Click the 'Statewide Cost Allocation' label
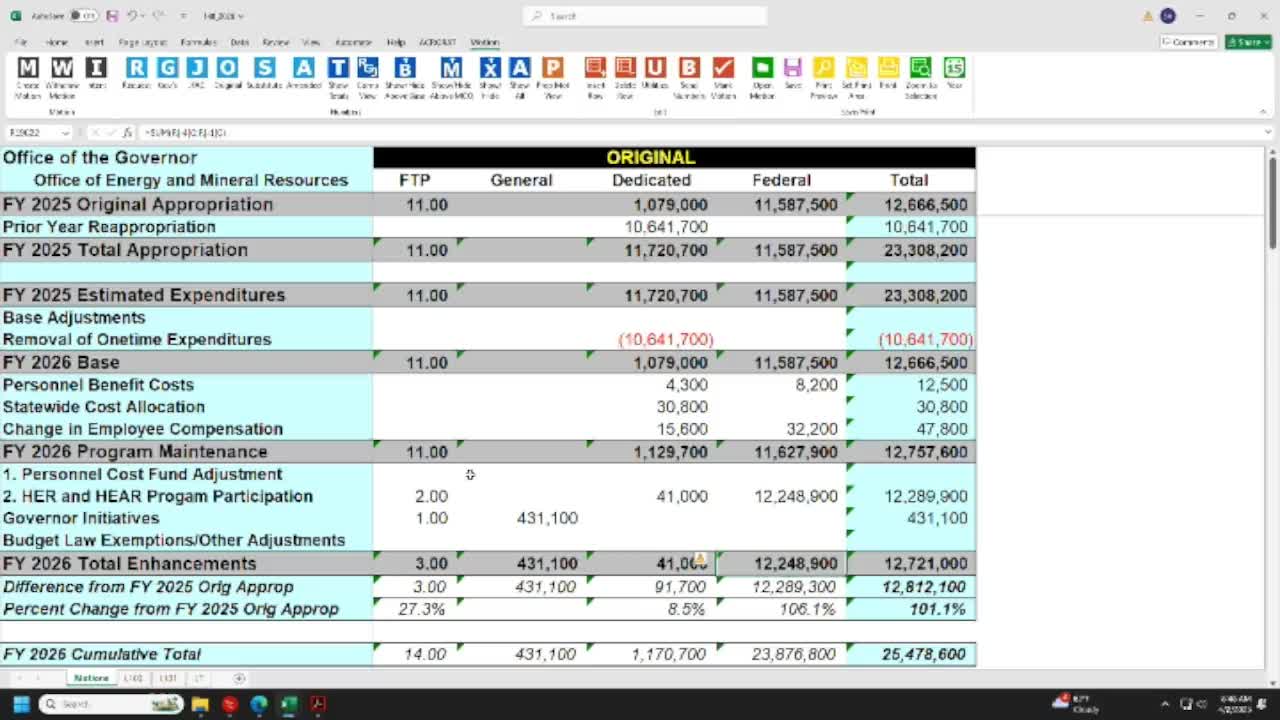The image size is (1280, 720). click(104, 407)
